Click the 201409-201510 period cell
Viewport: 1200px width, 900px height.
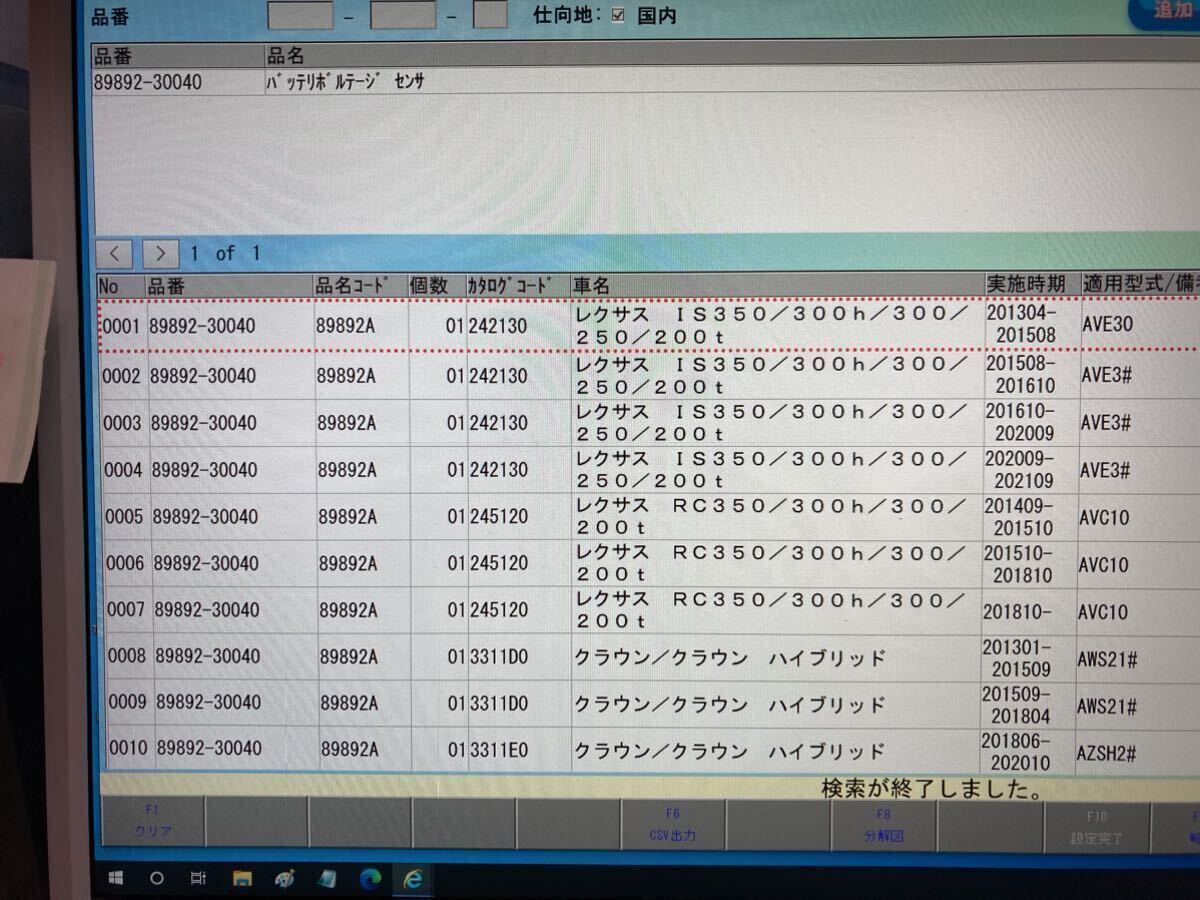(x=1031, y=516)
